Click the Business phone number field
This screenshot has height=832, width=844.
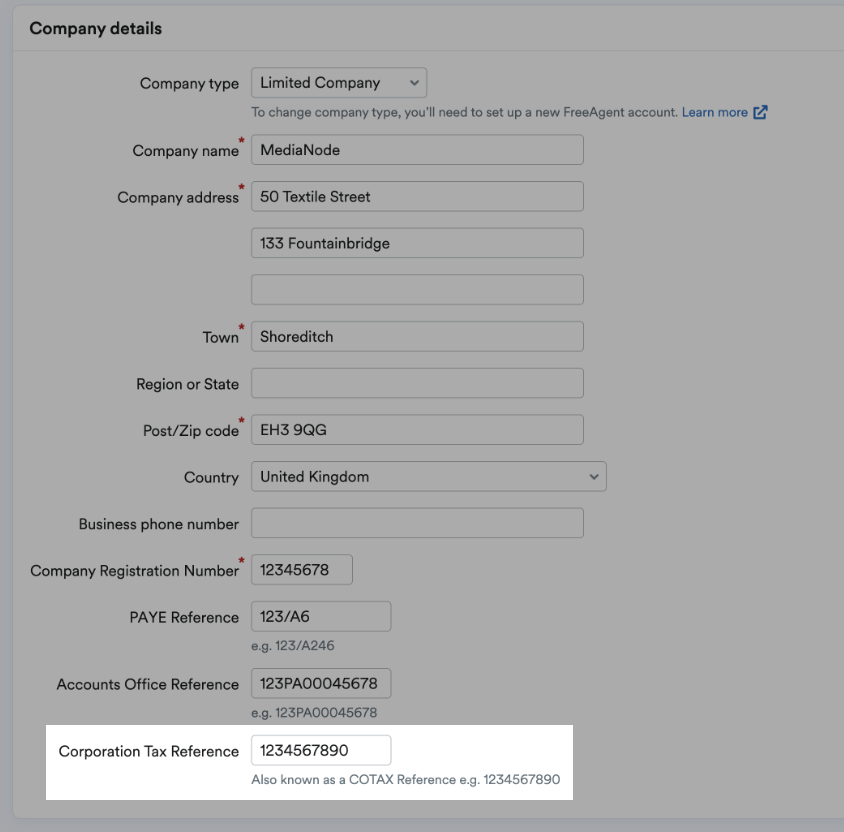417,523
